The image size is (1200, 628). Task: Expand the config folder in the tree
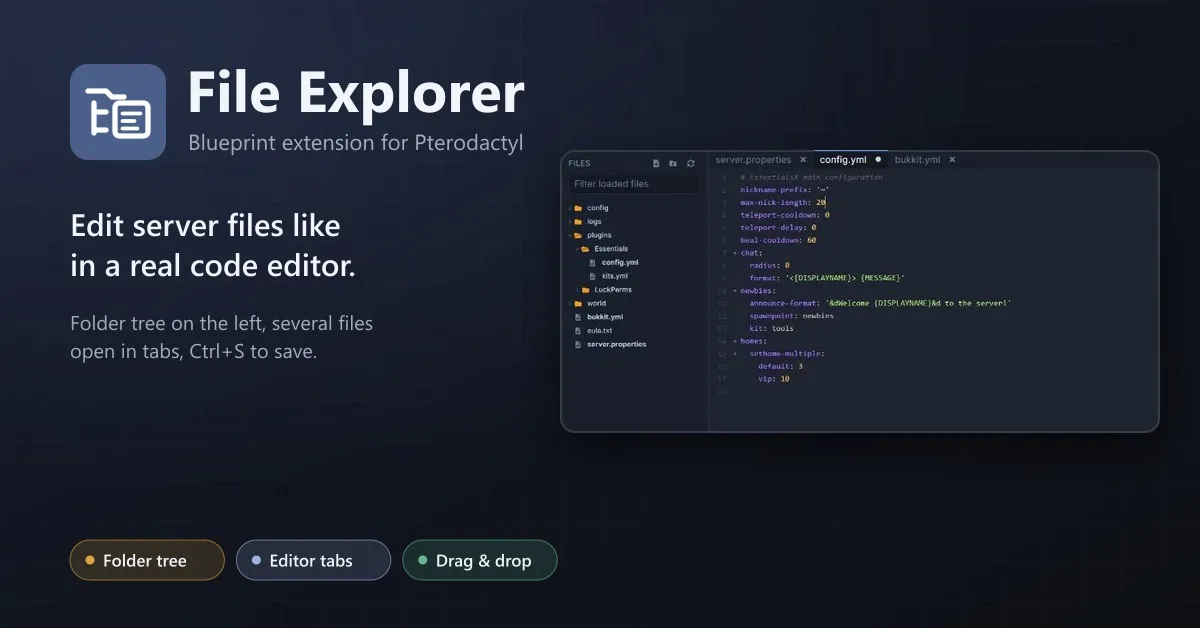(571, 208)
